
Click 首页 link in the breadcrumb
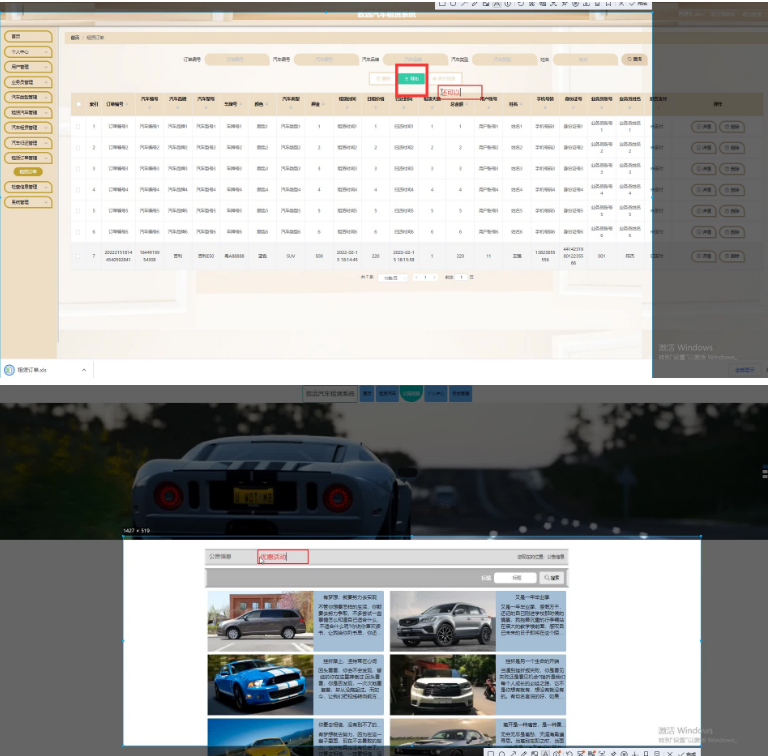(x=75, y=38)
